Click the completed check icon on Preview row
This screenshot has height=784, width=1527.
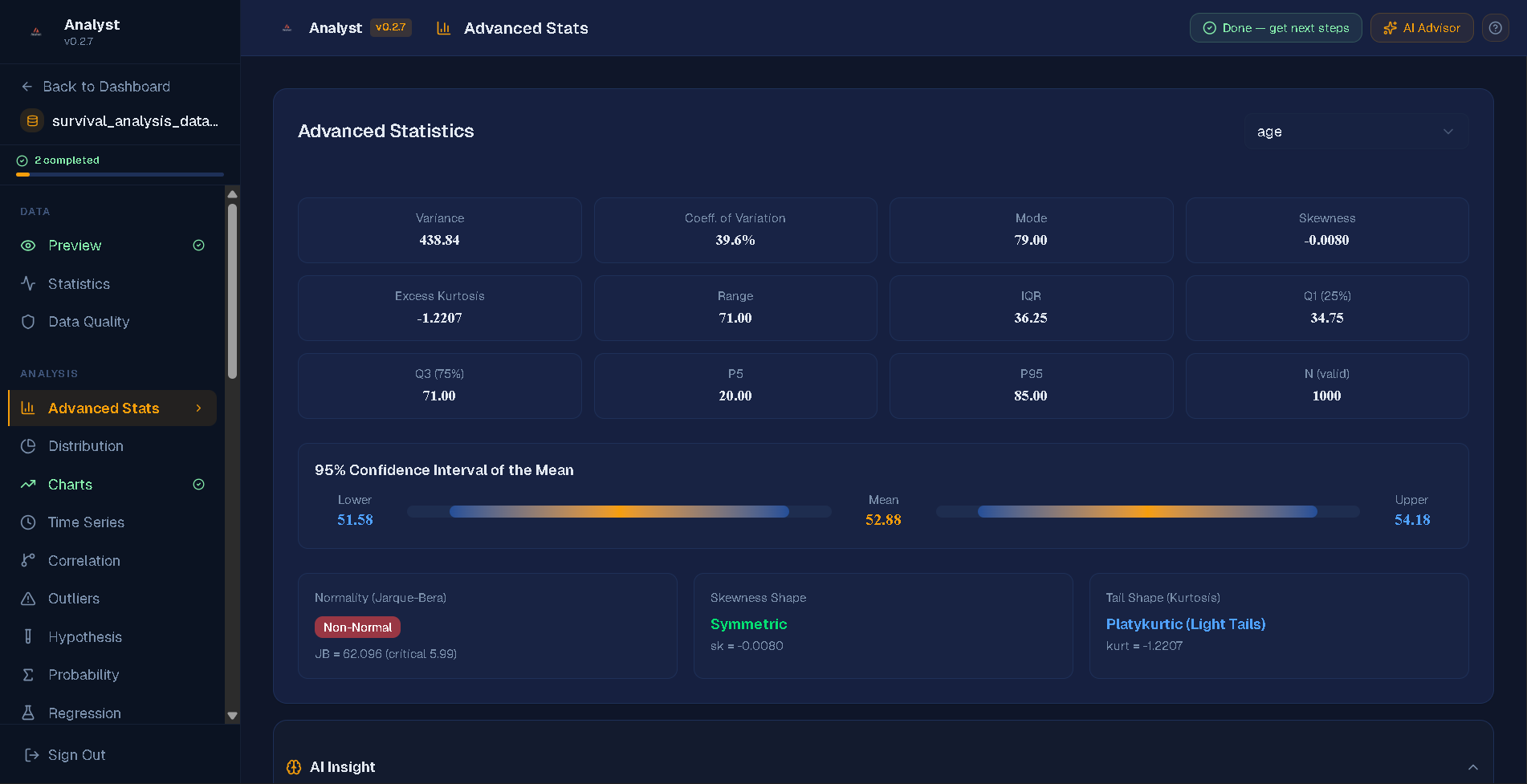click(199, 246)
